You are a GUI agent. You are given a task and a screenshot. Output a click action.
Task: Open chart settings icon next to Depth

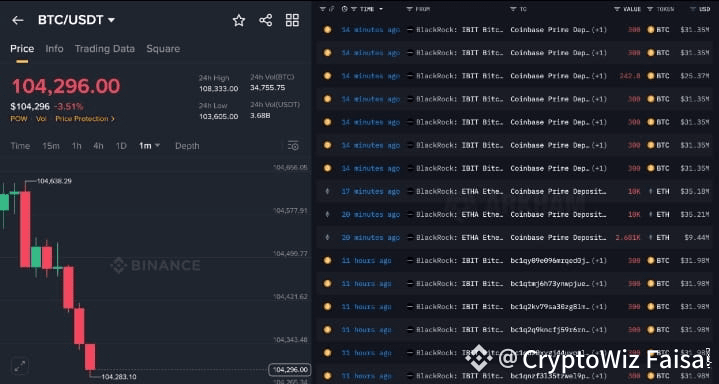pos(293,146)
